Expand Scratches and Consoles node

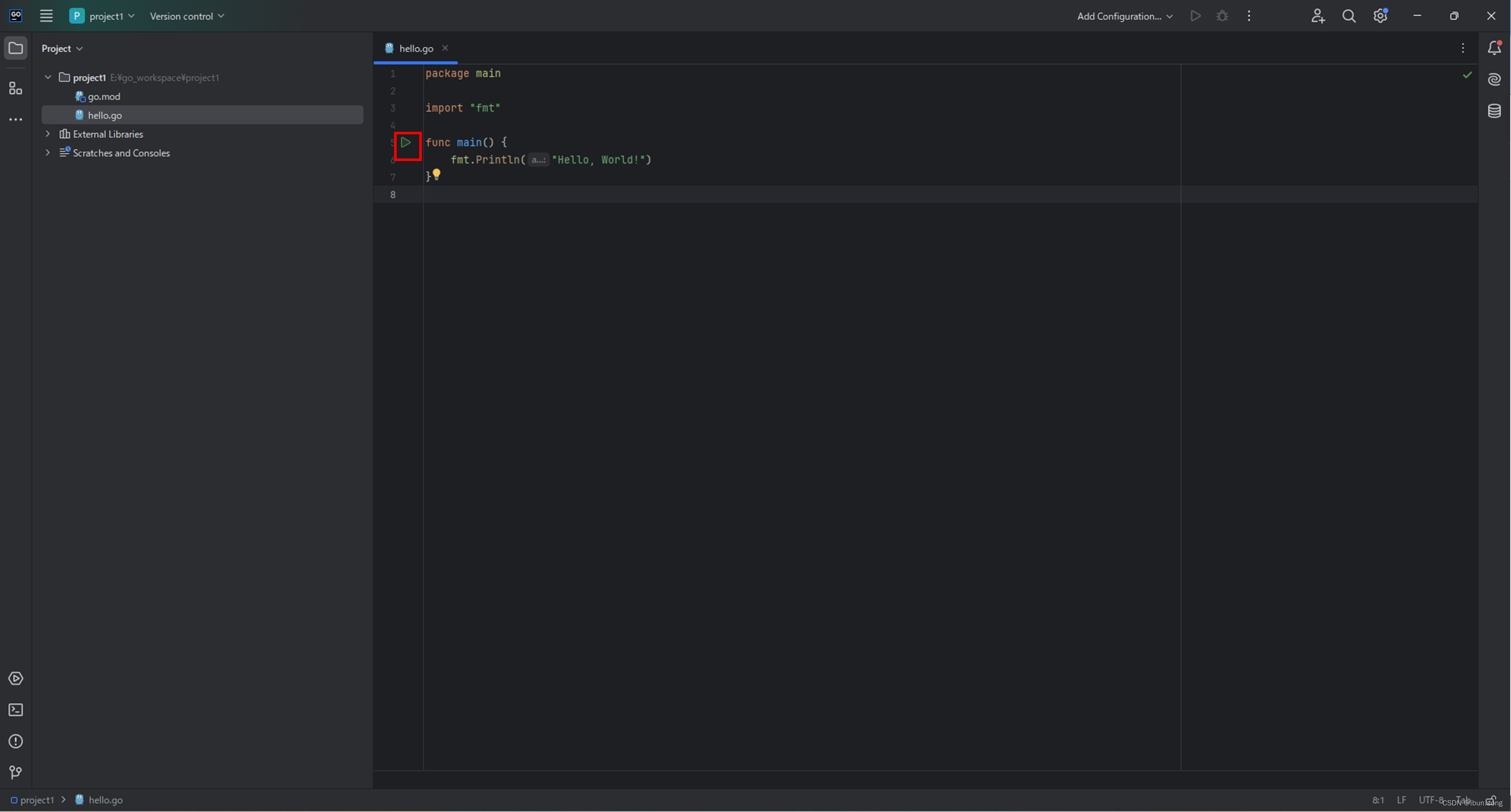[48, 153]
